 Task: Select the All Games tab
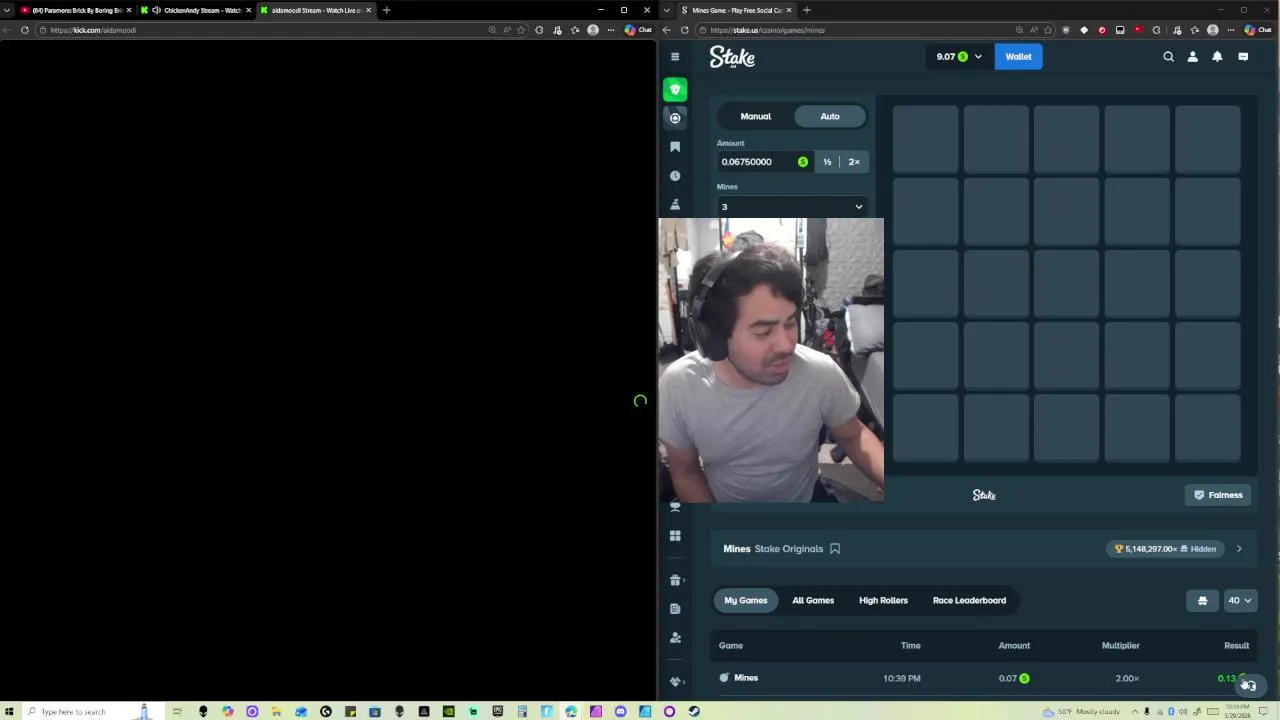tap(813, 601)
